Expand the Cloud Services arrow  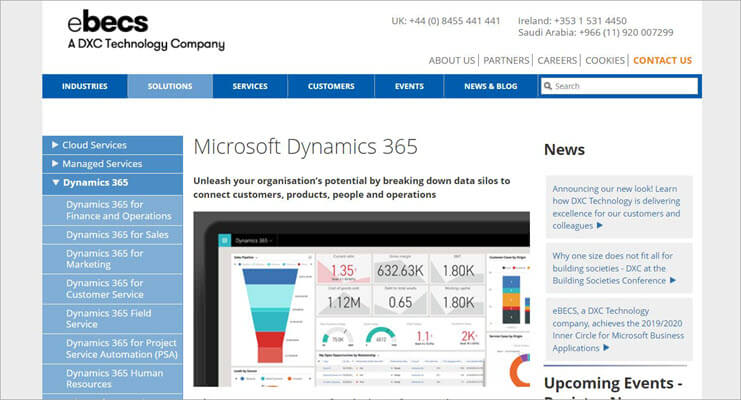[55, 145]
